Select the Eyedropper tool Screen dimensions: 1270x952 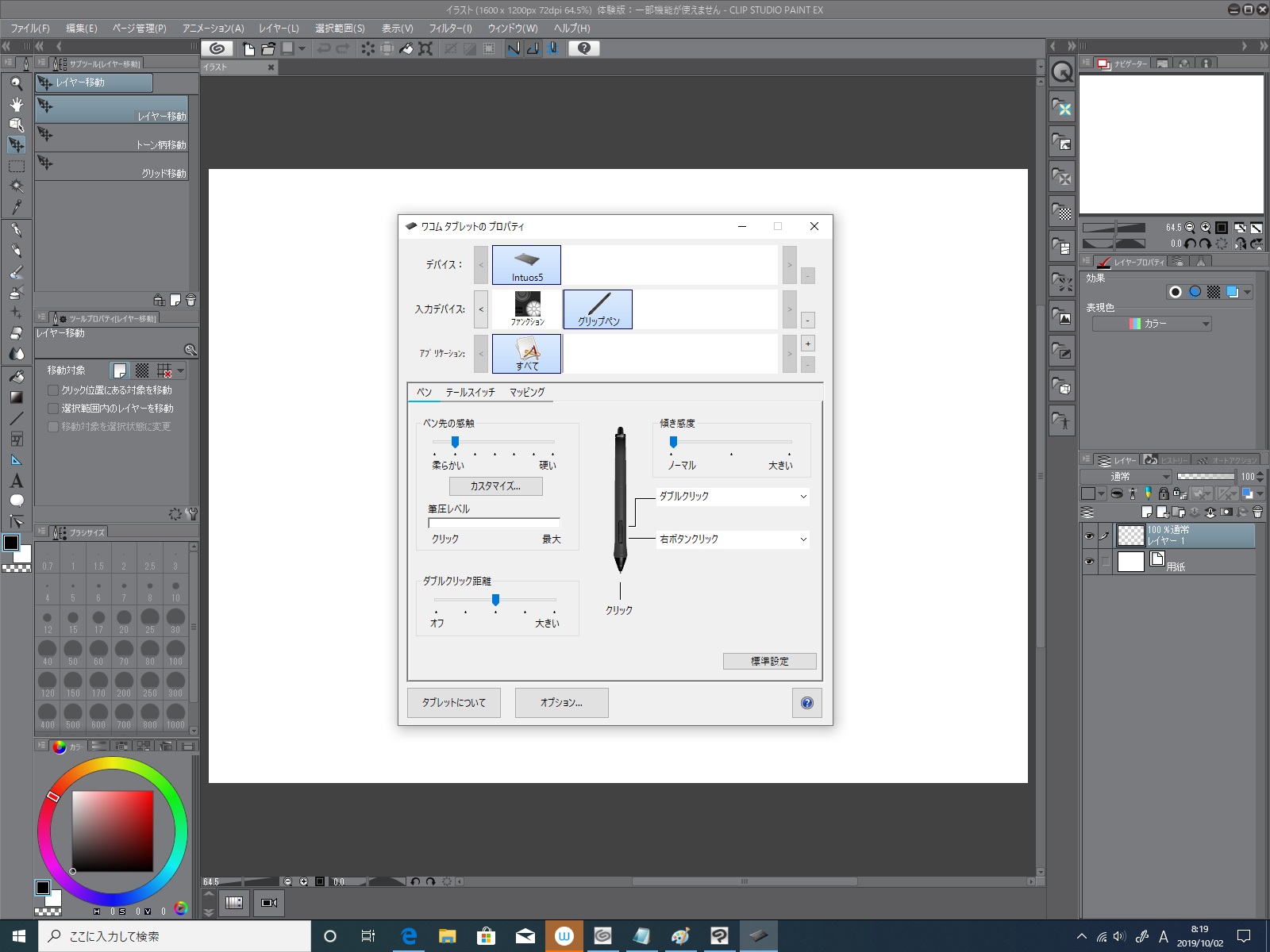tap(16, 207)
